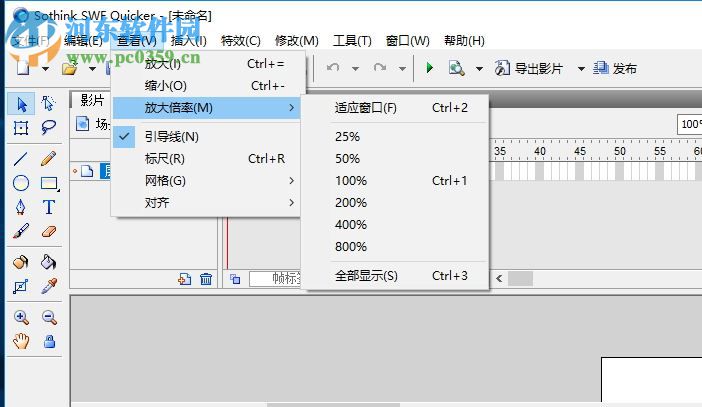This screenshot has height=407, width=702.
Task: Click the 发布 publish button
Action: pos(615,69)
